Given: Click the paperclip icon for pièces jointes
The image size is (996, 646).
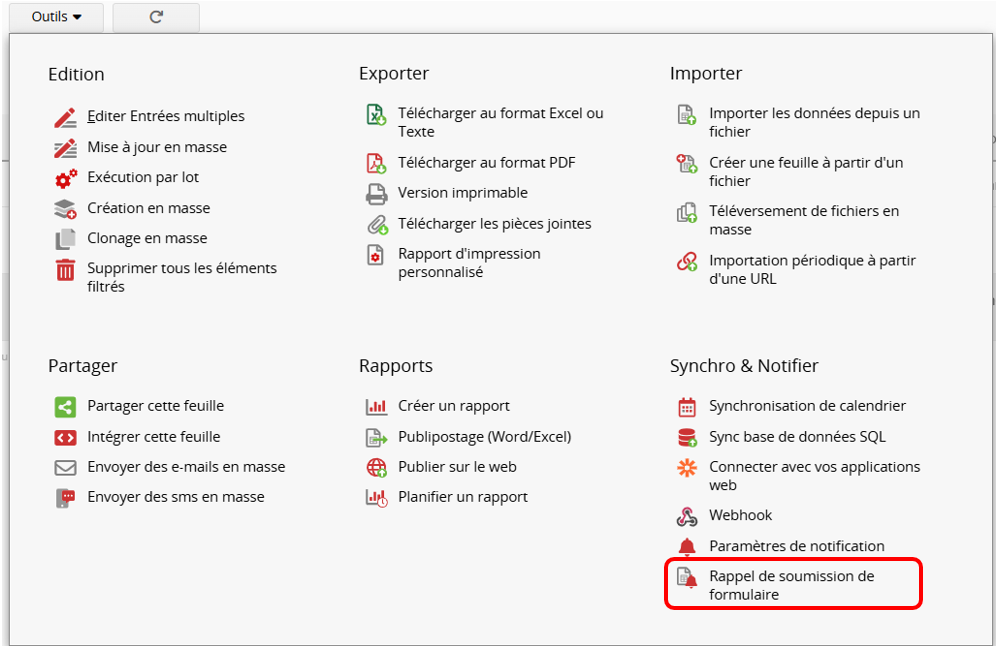Looking at the screenshot, I should pos(376,224).
